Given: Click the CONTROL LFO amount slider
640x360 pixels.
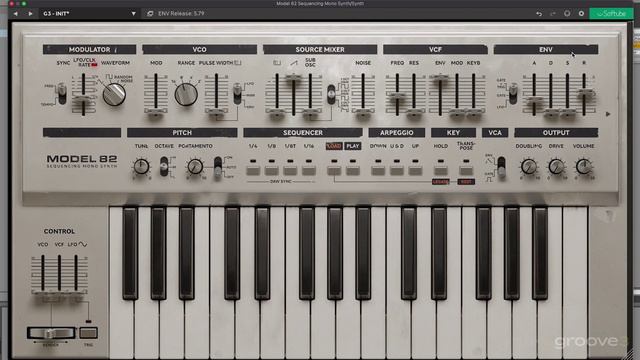Looking at the screenshot, I should tap(76, 294).
